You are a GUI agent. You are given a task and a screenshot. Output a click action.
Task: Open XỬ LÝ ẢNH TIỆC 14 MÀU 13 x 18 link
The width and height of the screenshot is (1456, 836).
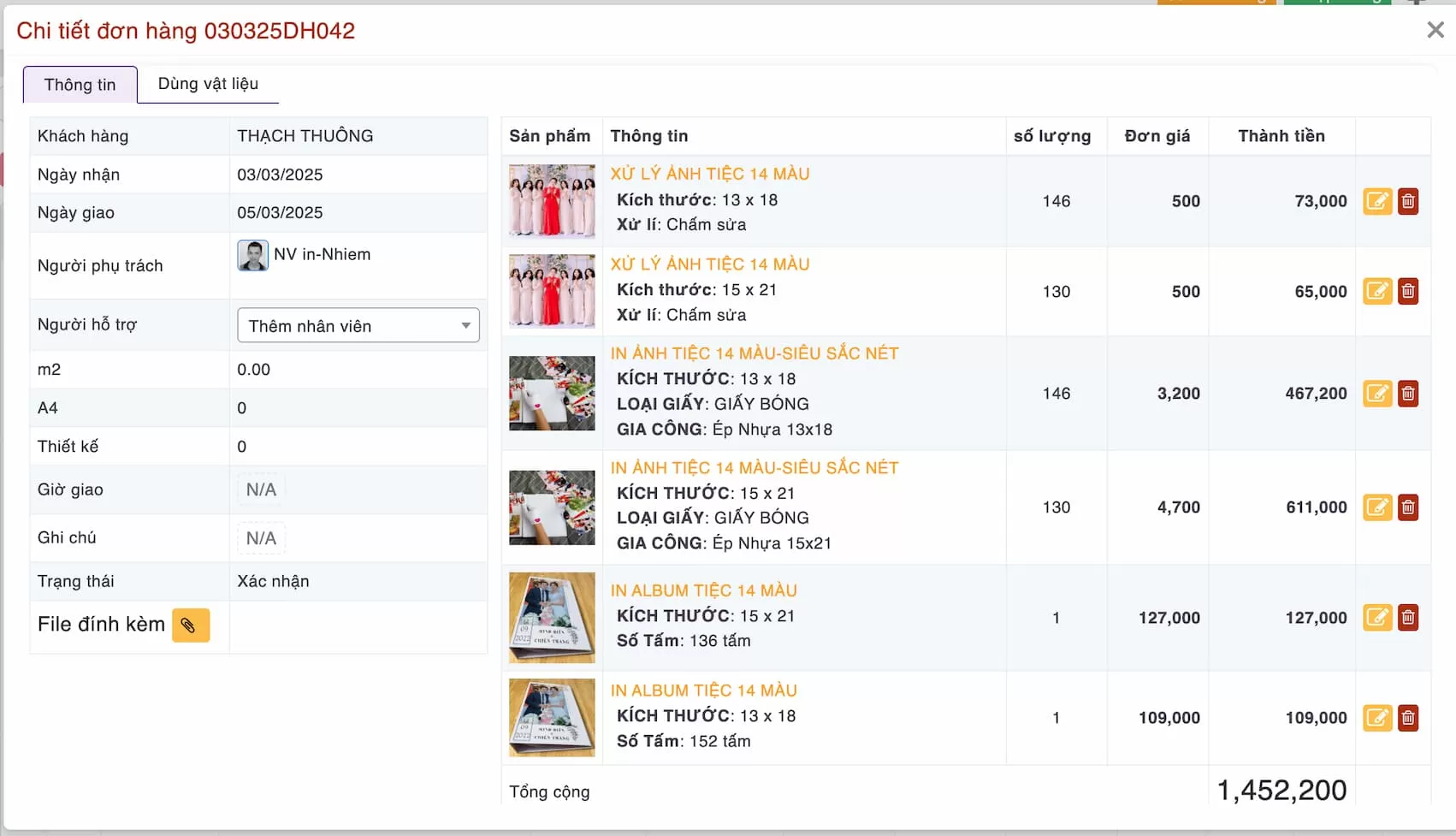(x=709, y=174)
